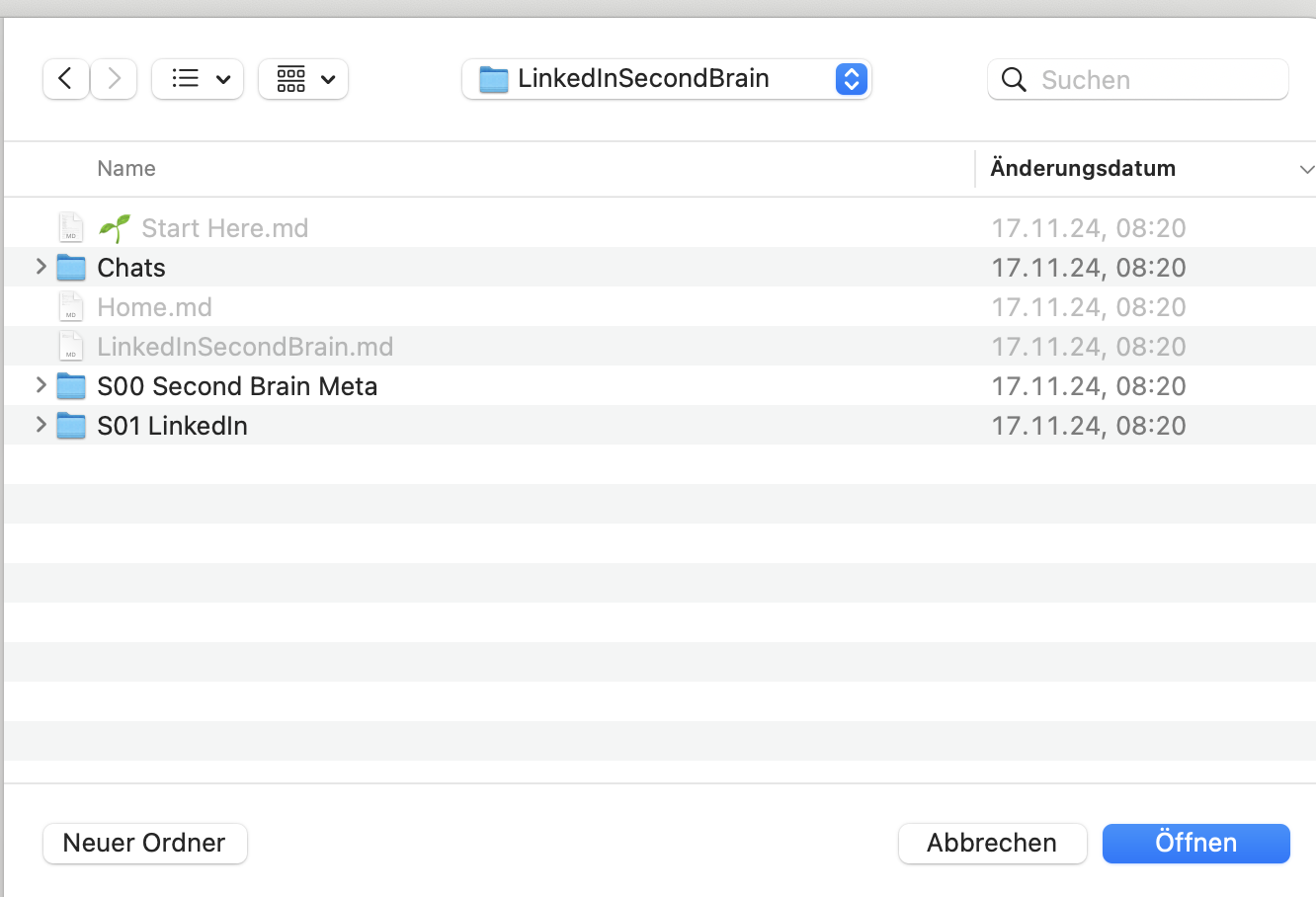Expand the Chats folder disclosure triangle
This screenshot has width=1316, height=897.
[41, 267]
